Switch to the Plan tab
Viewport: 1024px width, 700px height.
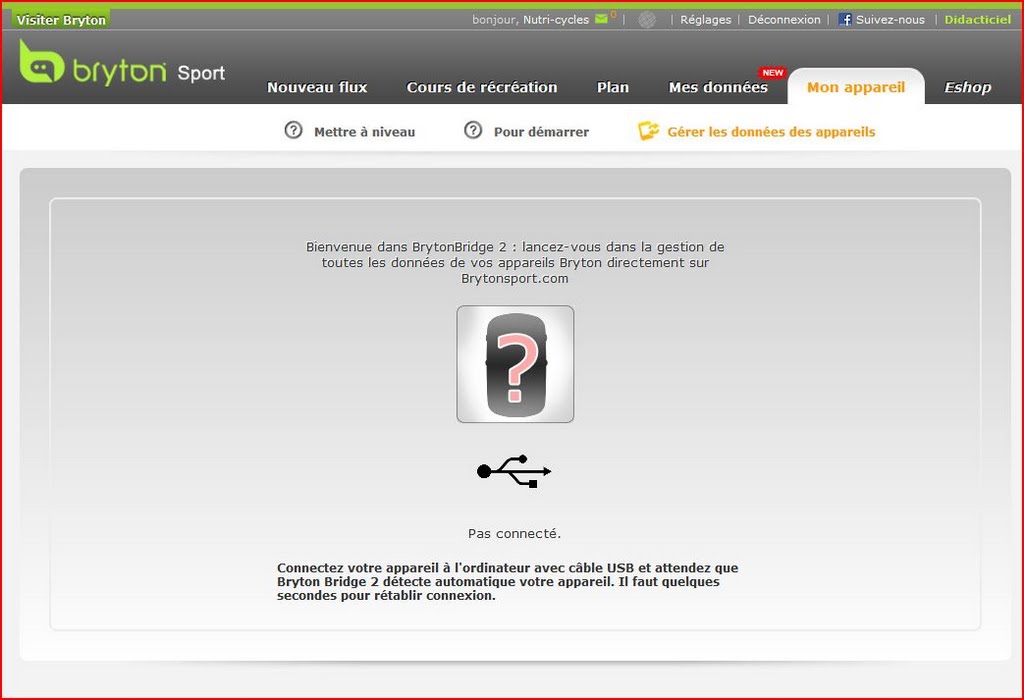613,87
